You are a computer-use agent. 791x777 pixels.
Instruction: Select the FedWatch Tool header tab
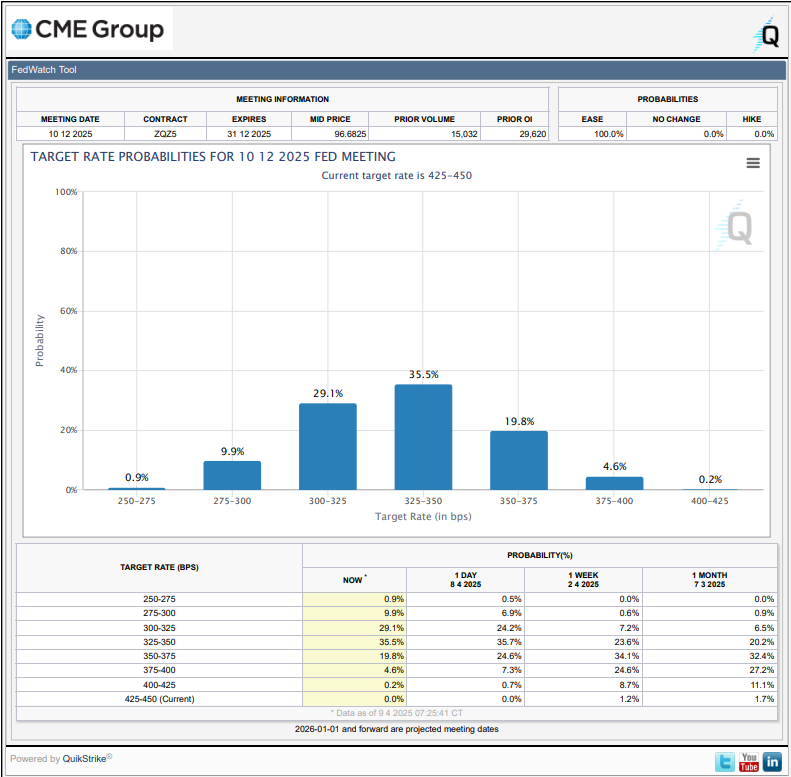pyautogui.click(x=43, y=70)
